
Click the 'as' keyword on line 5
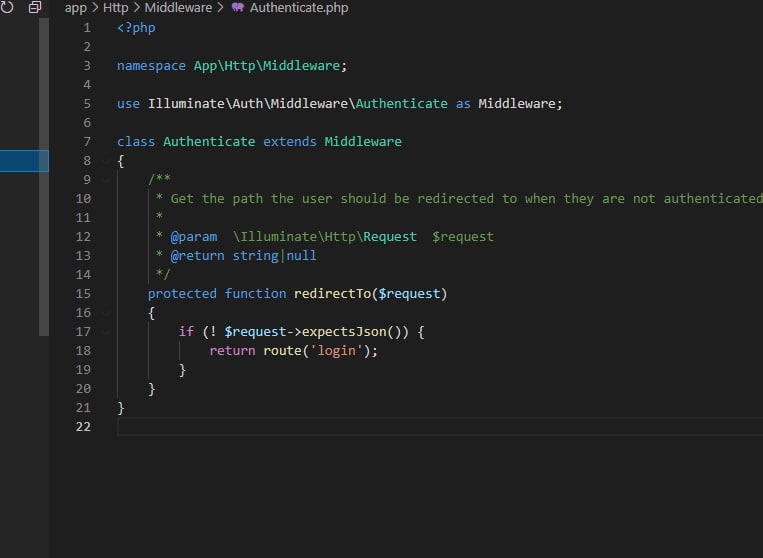pyautogui.click(x=463, y=104)
